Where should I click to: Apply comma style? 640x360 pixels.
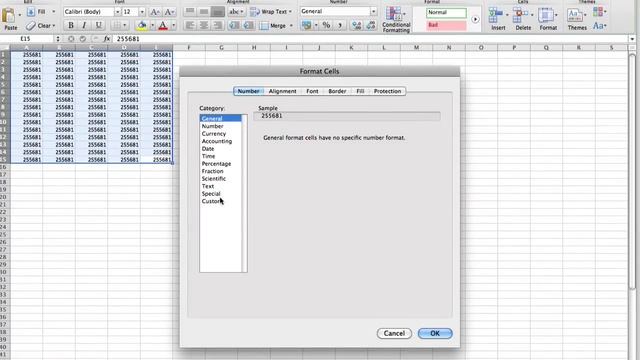(x=340, y=25)
